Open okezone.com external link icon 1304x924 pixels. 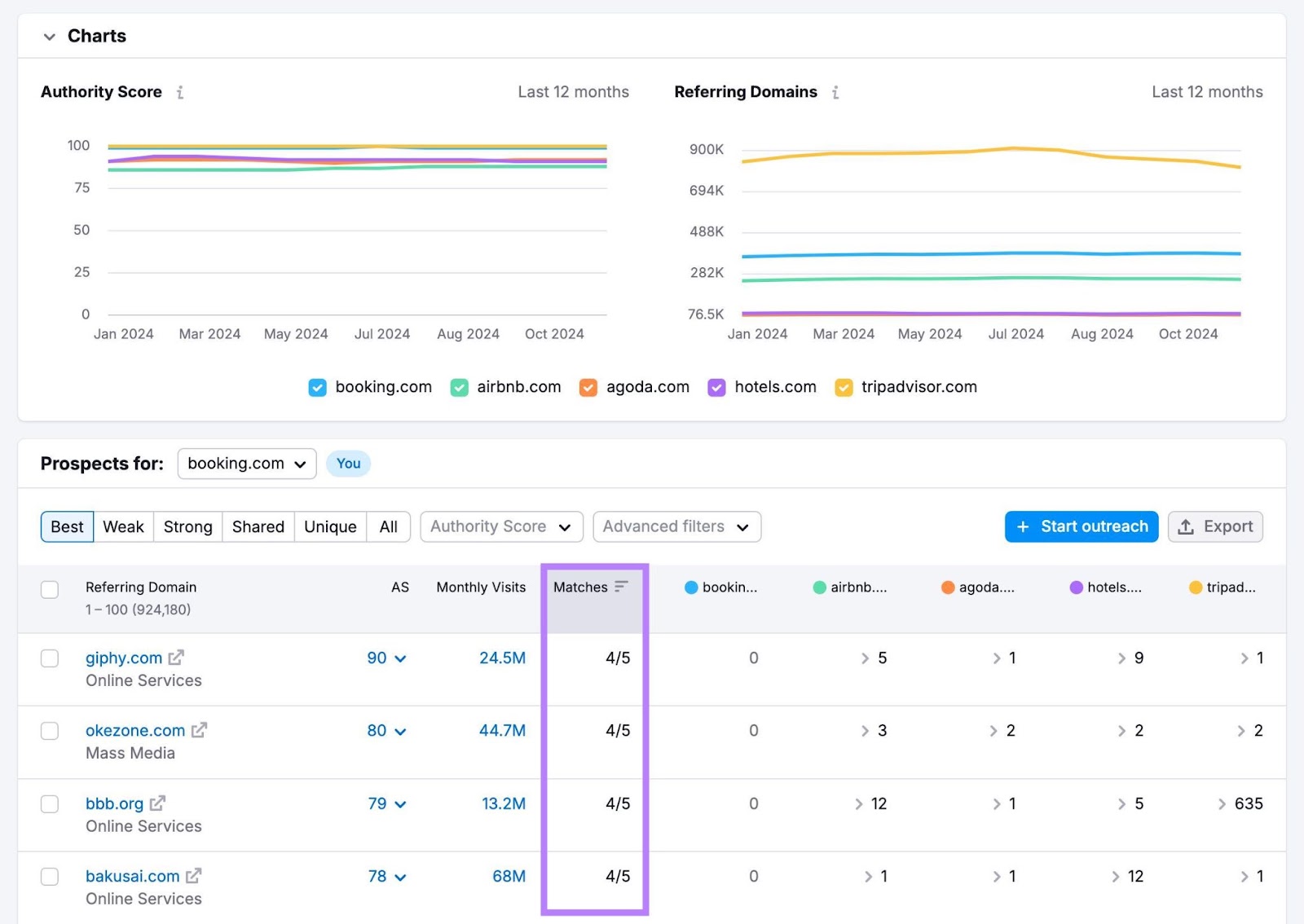(x=199, y=730)
